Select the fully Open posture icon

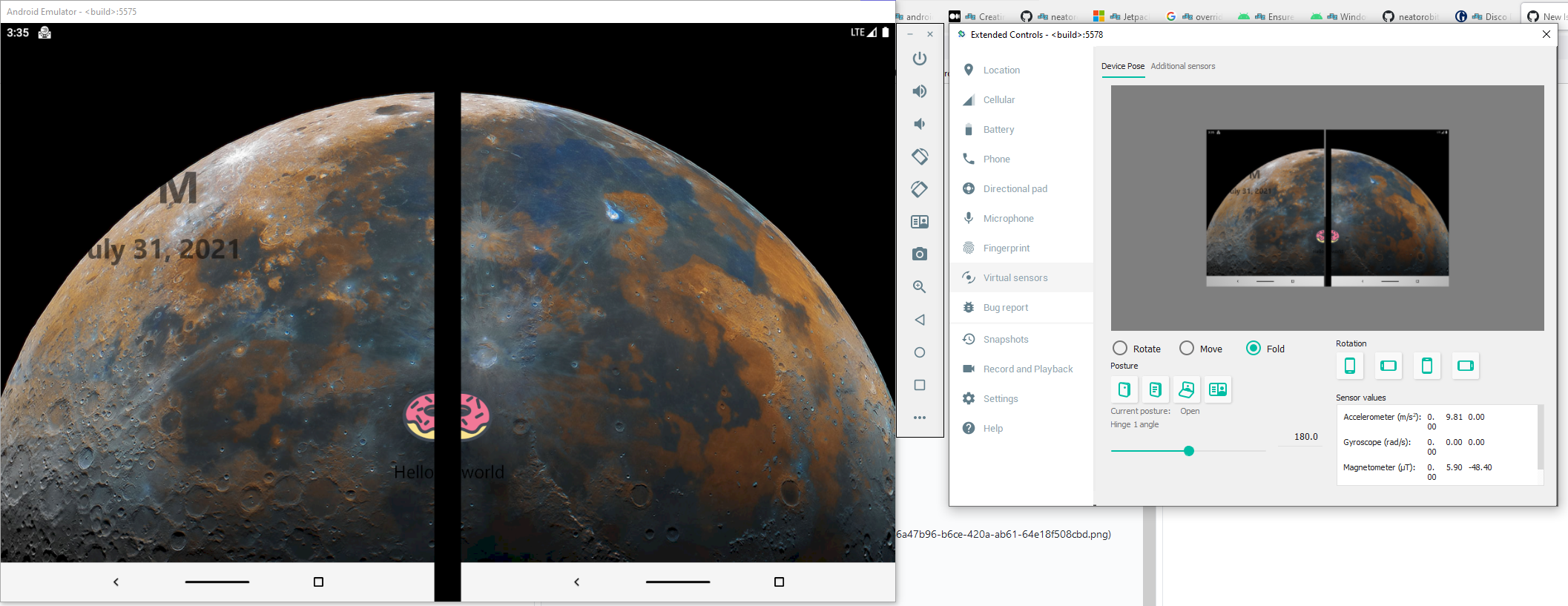point(1218,389)
